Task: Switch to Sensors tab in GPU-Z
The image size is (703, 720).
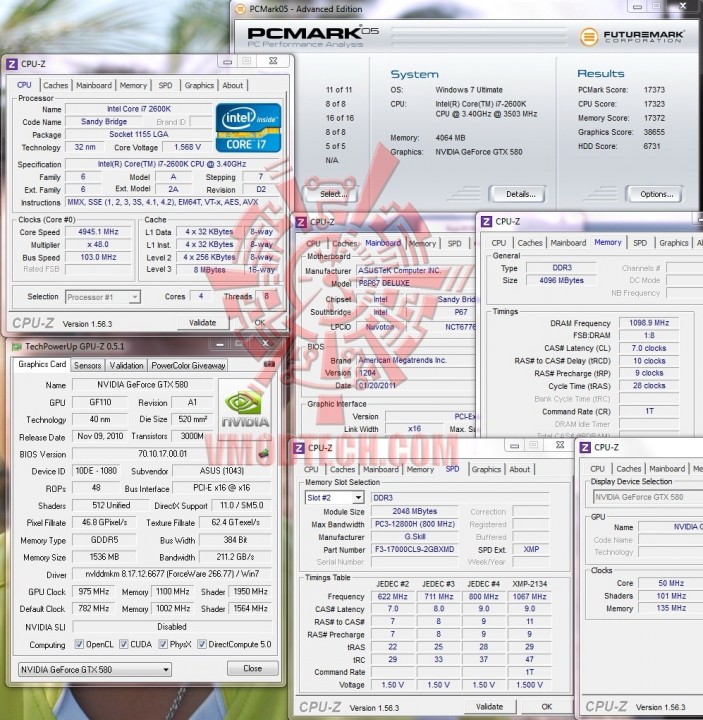Action: click(87, 366)
